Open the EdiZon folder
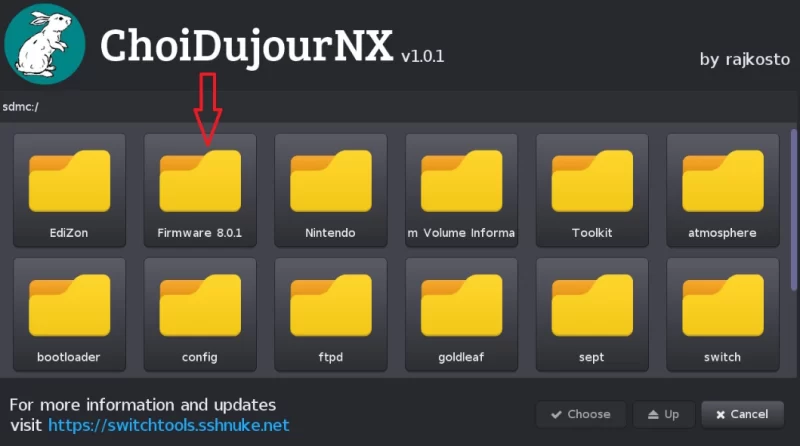 [69, 190]
